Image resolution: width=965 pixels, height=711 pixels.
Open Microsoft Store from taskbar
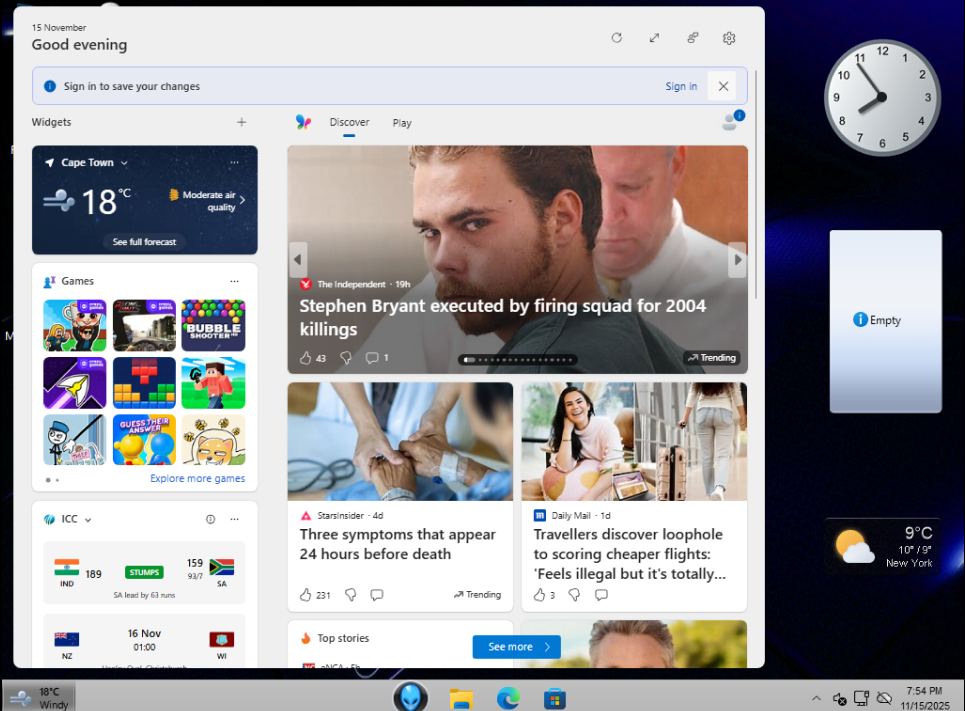pos(555,699)
